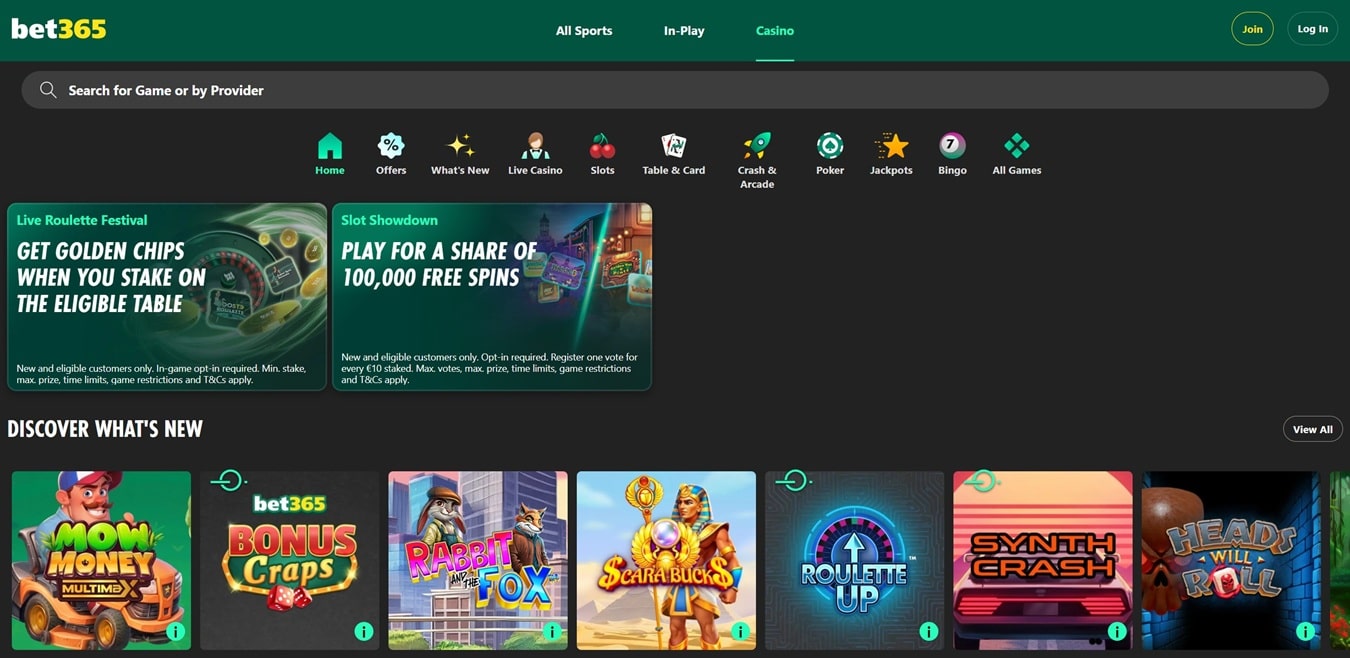This screenshot has height=658, width=1350.
Task: Click the Log In button
Action: tap(1313, 29)
